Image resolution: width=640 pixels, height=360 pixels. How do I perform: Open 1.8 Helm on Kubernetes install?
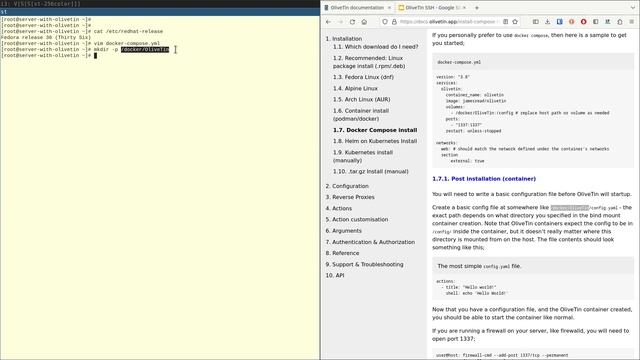(x=375, y=141)
